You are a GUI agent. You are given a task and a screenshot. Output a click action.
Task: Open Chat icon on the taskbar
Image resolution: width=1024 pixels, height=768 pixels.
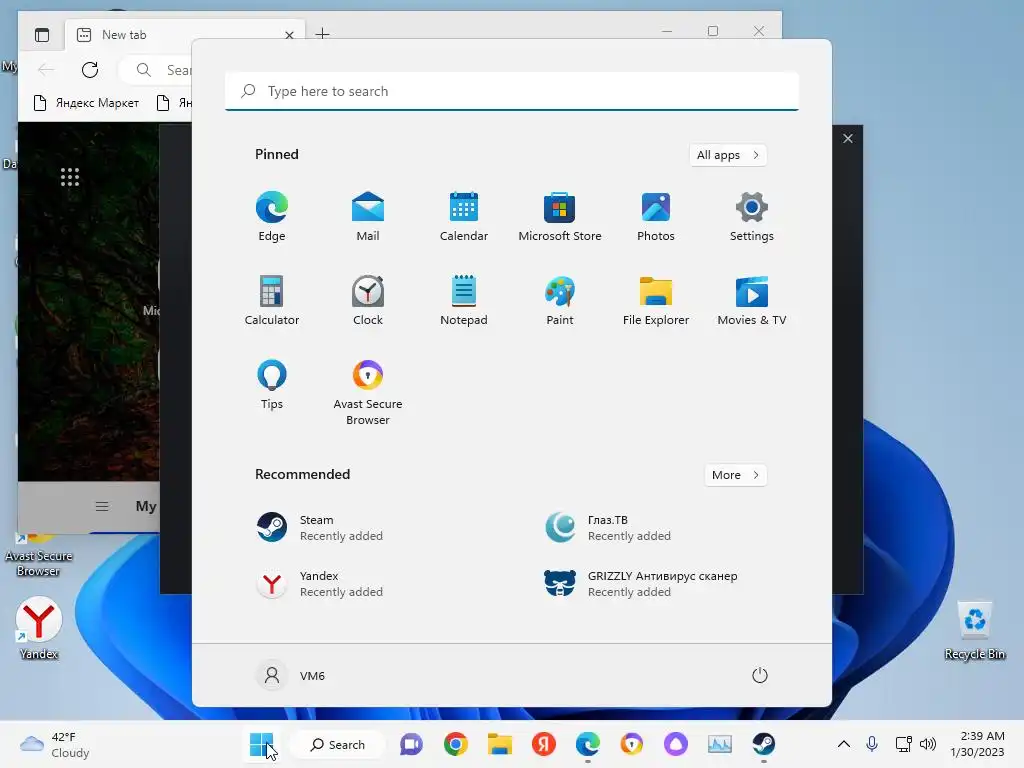(x=411, y=744)
